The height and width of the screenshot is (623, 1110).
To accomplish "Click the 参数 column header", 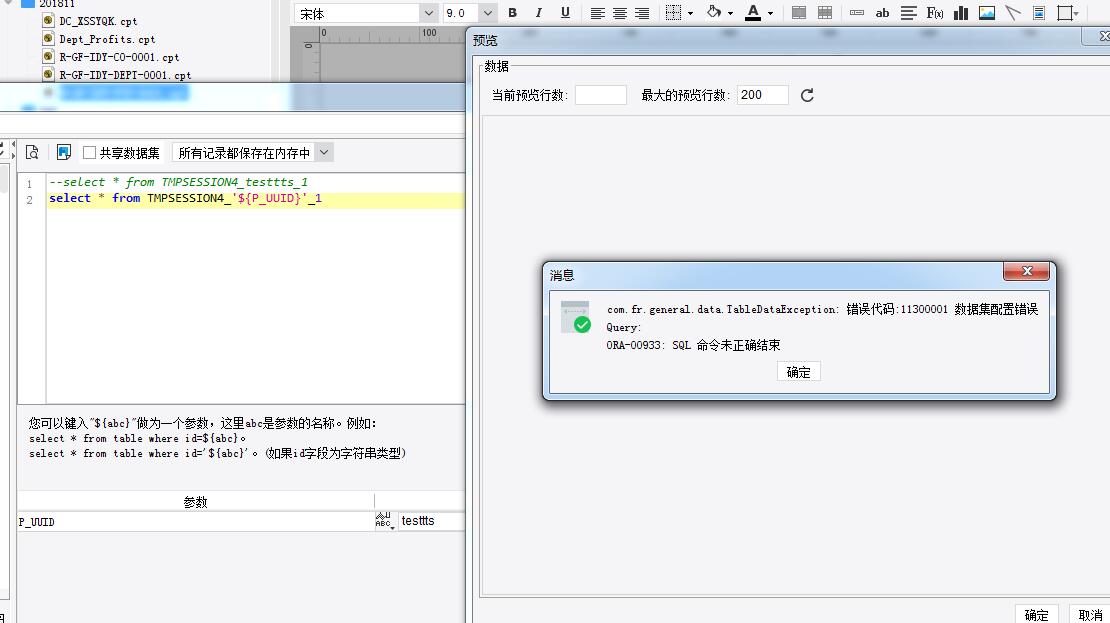I will [x=195, y=502].
